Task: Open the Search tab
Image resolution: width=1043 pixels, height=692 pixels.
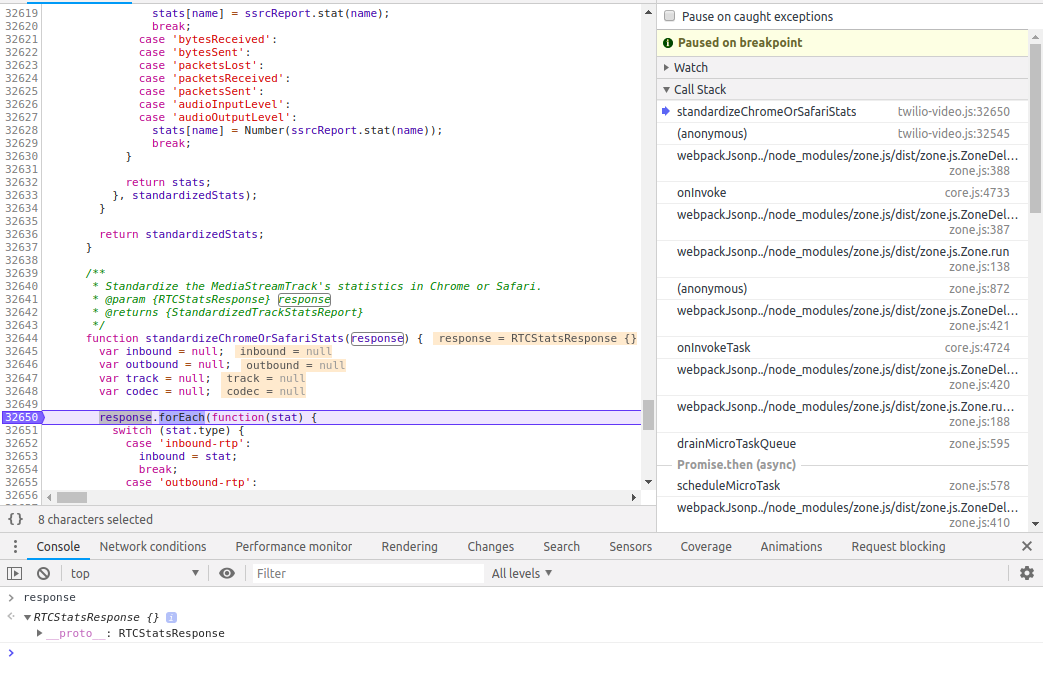Action: [x=561, y=546]
